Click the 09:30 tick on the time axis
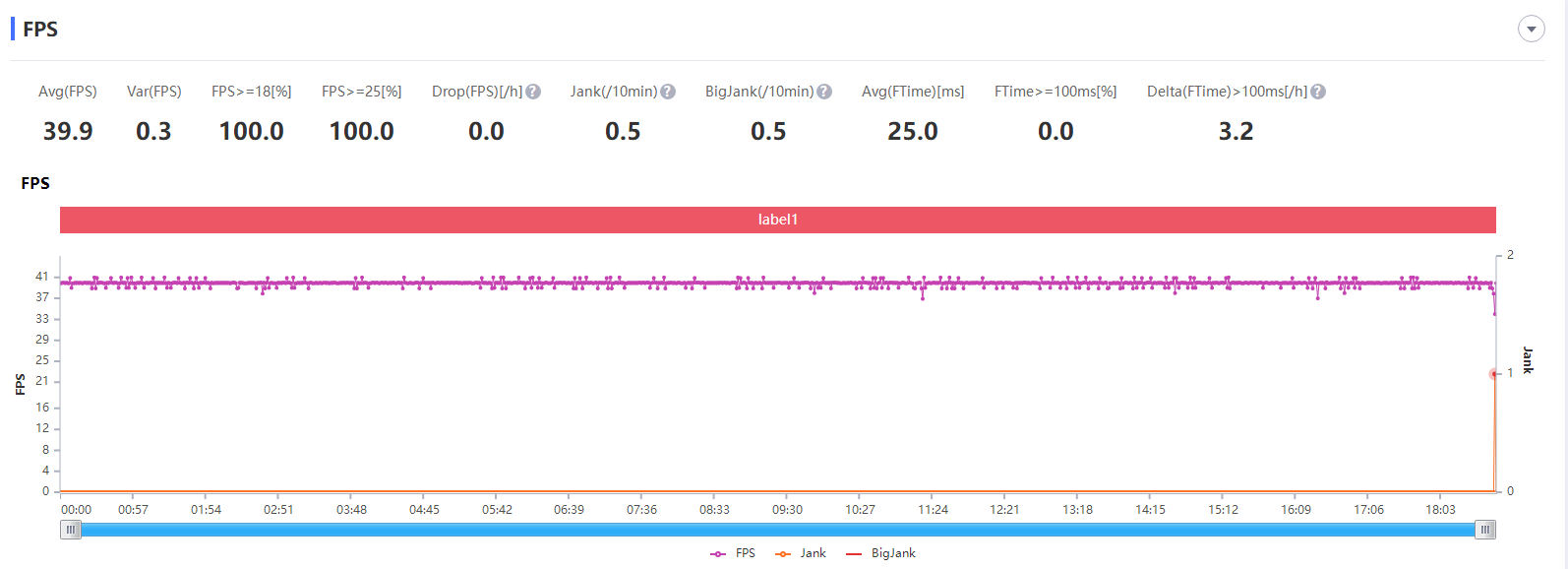The image size is (1568, 569). pyautogui.click(x=787, y=509)
